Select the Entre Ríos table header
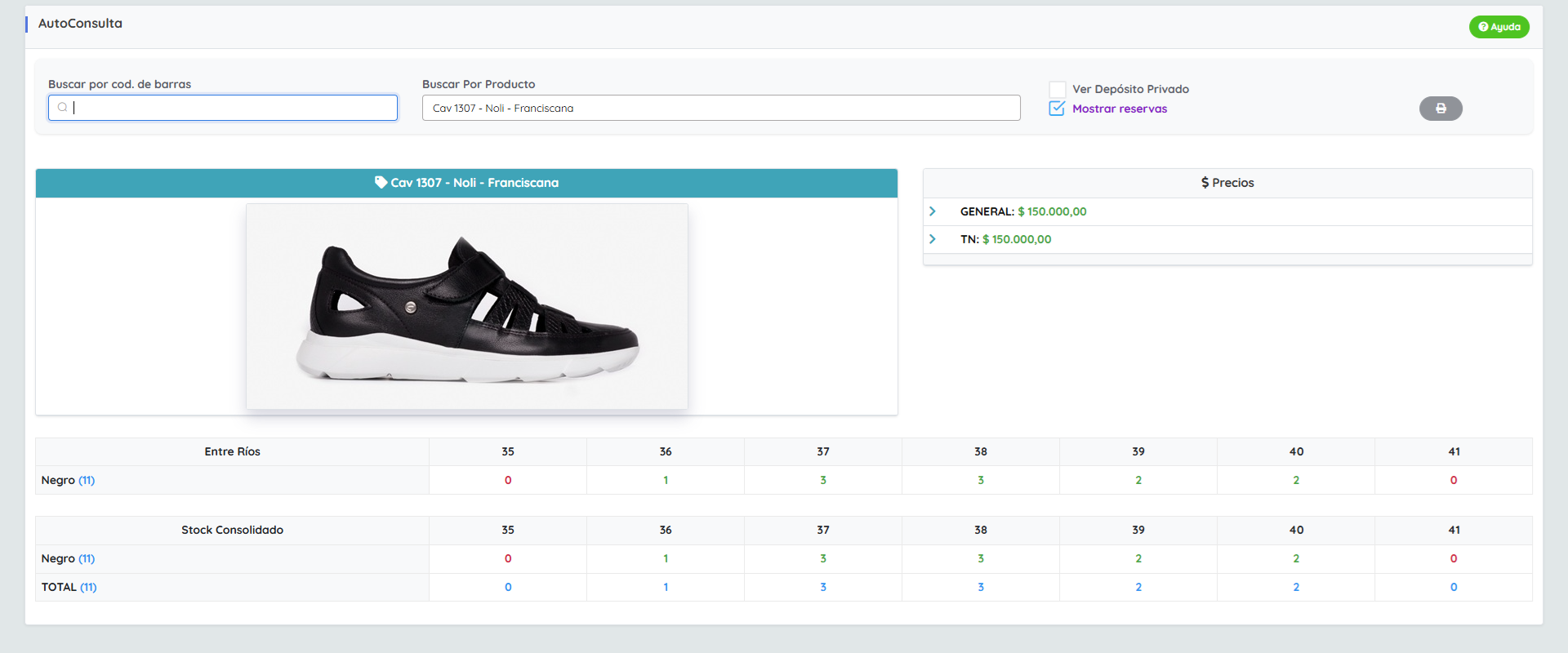The width and height of the screenshot is (1568, 653). point(232,451)
